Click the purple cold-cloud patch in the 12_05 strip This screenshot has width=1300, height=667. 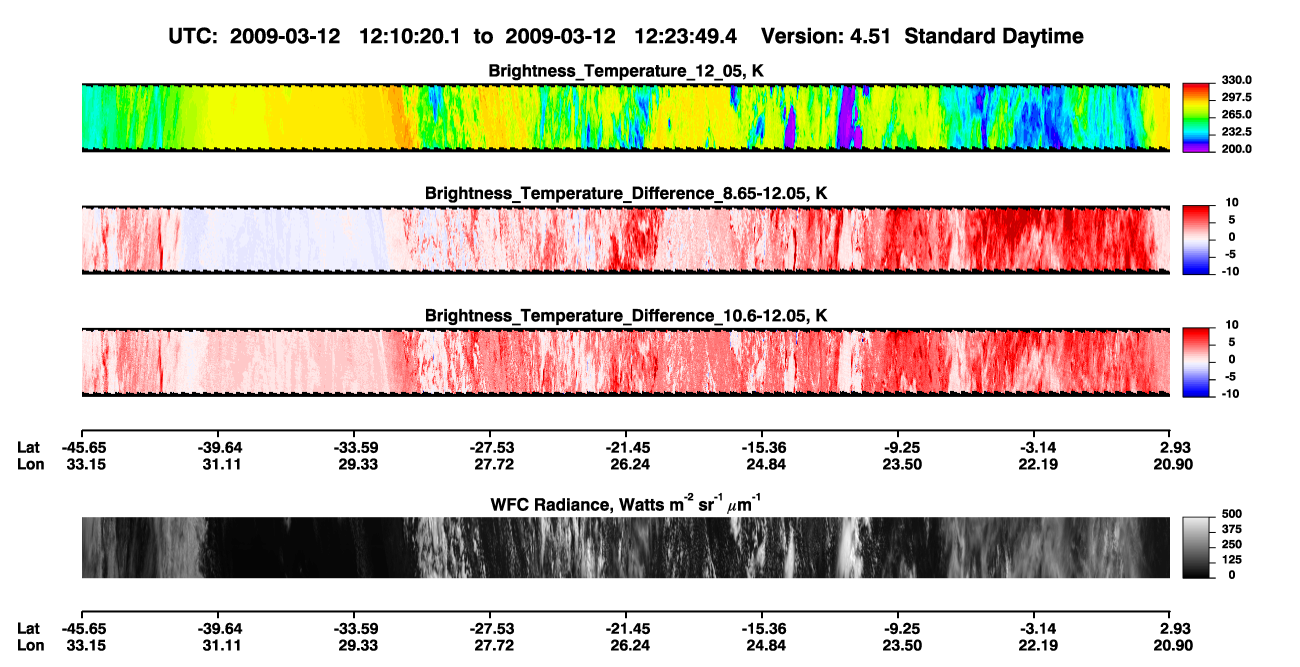point(848,118)
